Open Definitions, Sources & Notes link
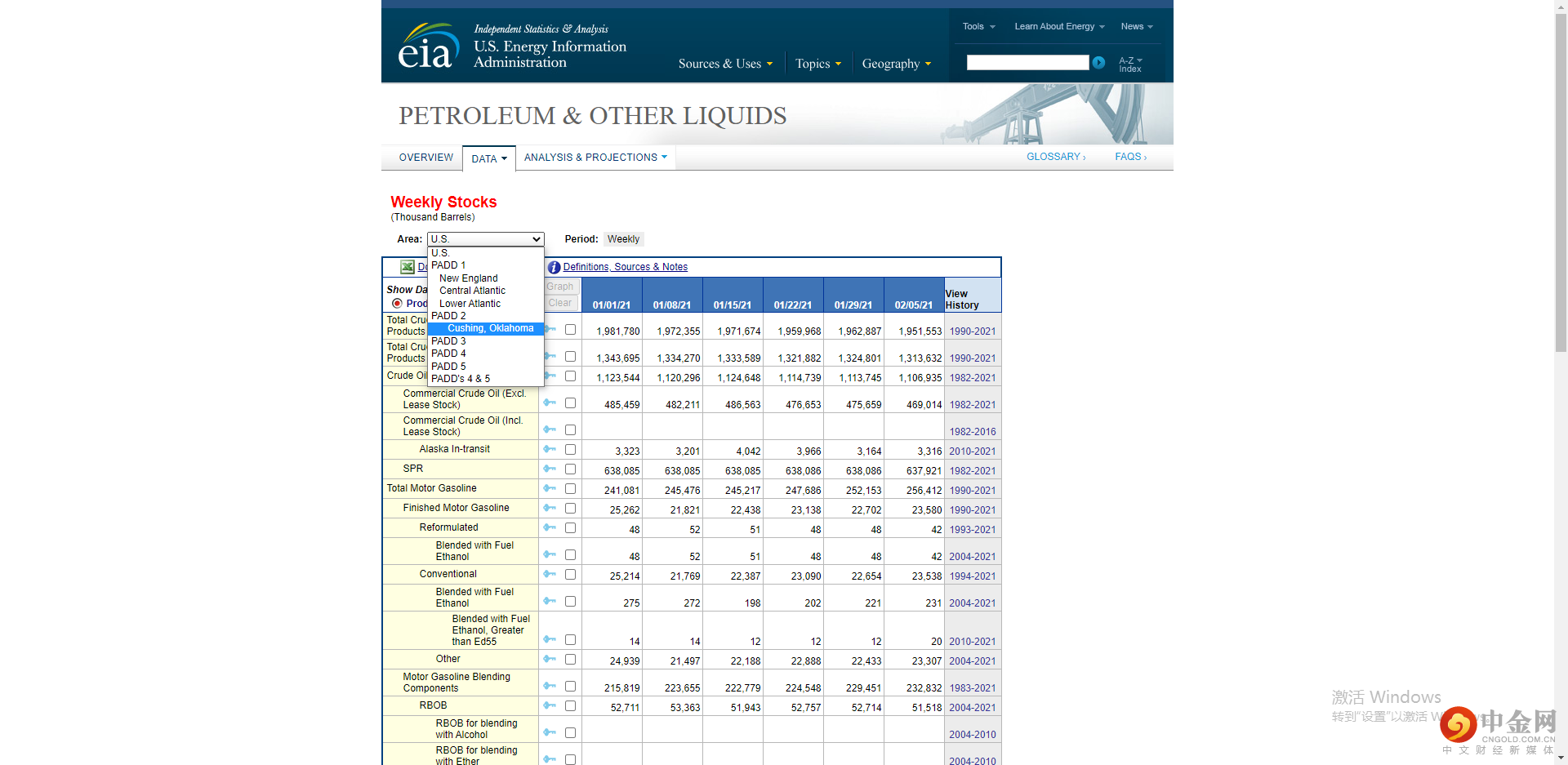This screenshot has width=1568, height=765. tap(625, 267)
